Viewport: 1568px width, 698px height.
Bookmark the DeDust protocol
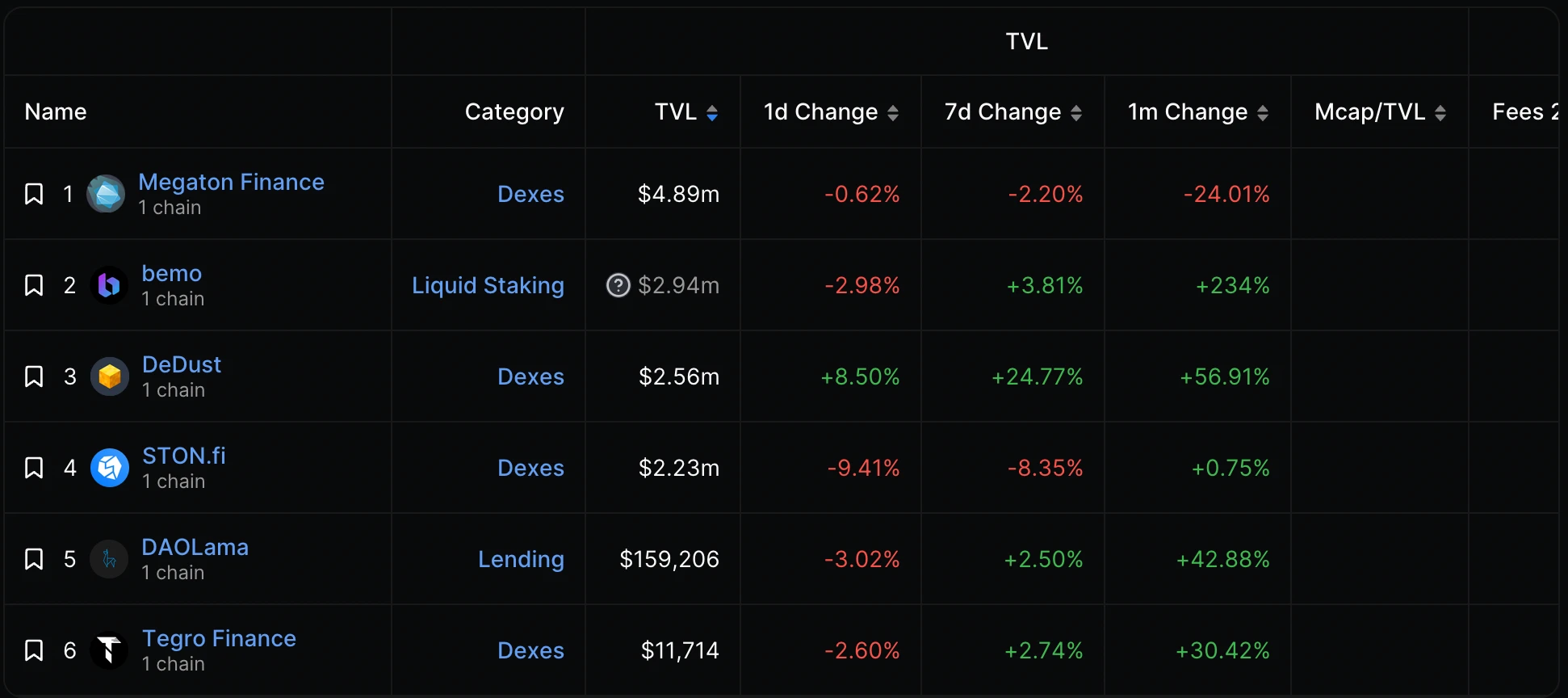34,376
